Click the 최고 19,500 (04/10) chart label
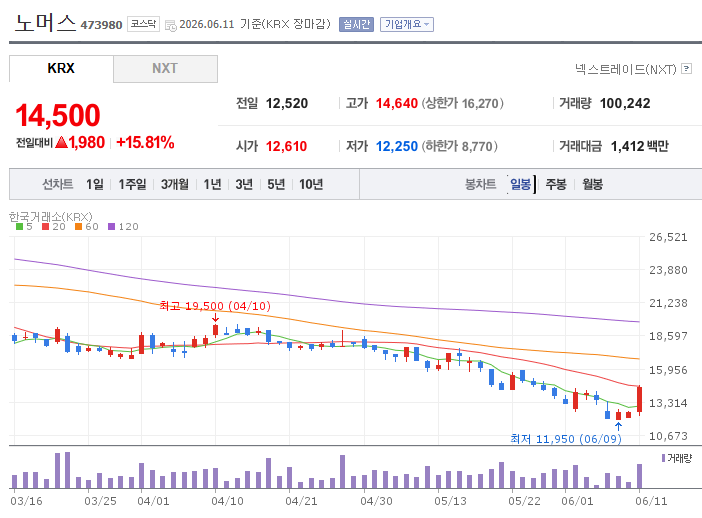This screenshot has height=518, width=702. coord(215,306)
